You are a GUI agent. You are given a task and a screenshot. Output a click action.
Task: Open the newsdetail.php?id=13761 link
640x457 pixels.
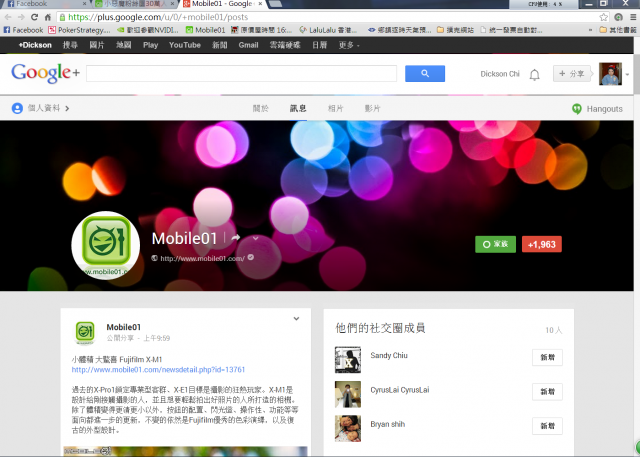tap(158, 370)
